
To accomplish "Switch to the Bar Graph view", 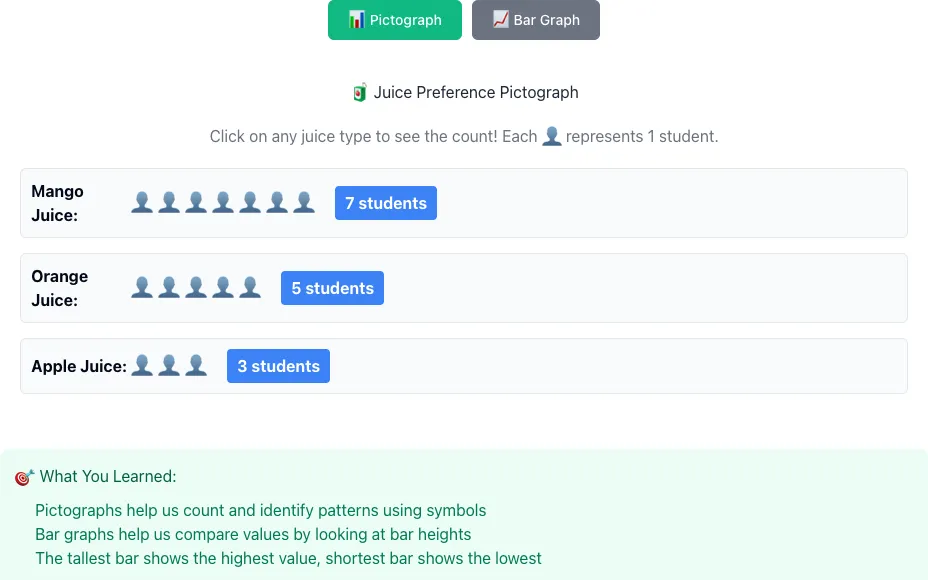I will click(x=536, y=20).
